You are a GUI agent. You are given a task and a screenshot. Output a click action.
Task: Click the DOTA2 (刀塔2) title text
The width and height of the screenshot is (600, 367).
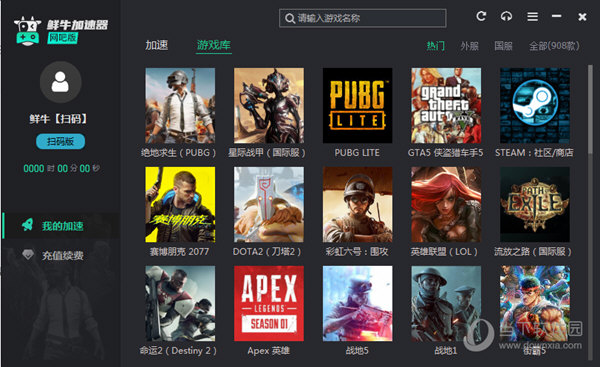coord(267,251)
